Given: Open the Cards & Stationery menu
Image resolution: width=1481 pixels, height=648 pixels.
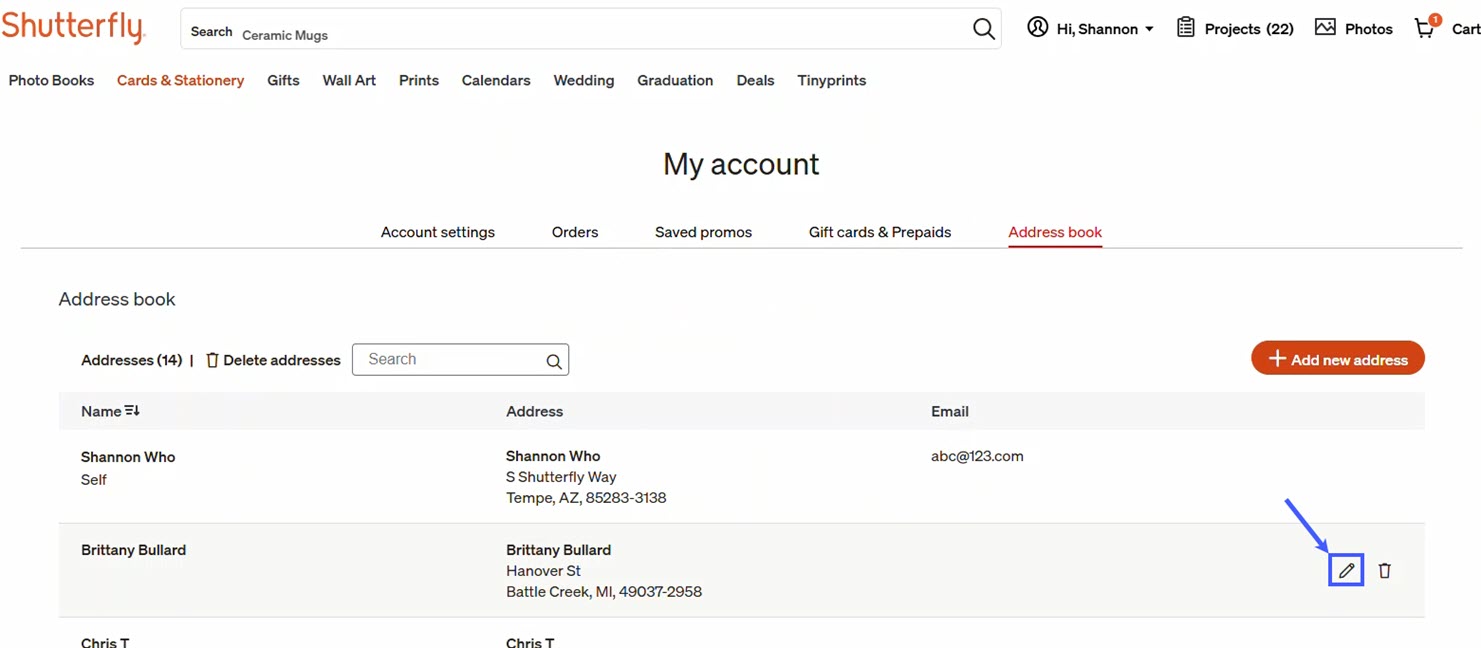Looking at the screenshot, I should click(180, 80).
